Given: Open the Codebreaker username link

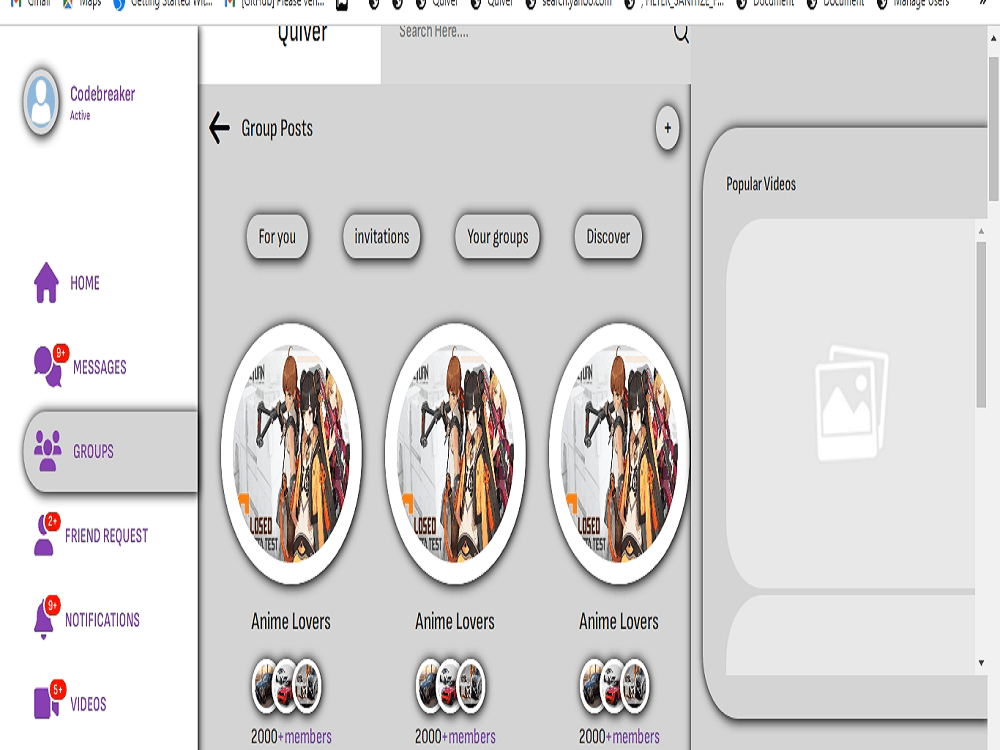Looking at the screenshot, I should click(x=102, y=94).
